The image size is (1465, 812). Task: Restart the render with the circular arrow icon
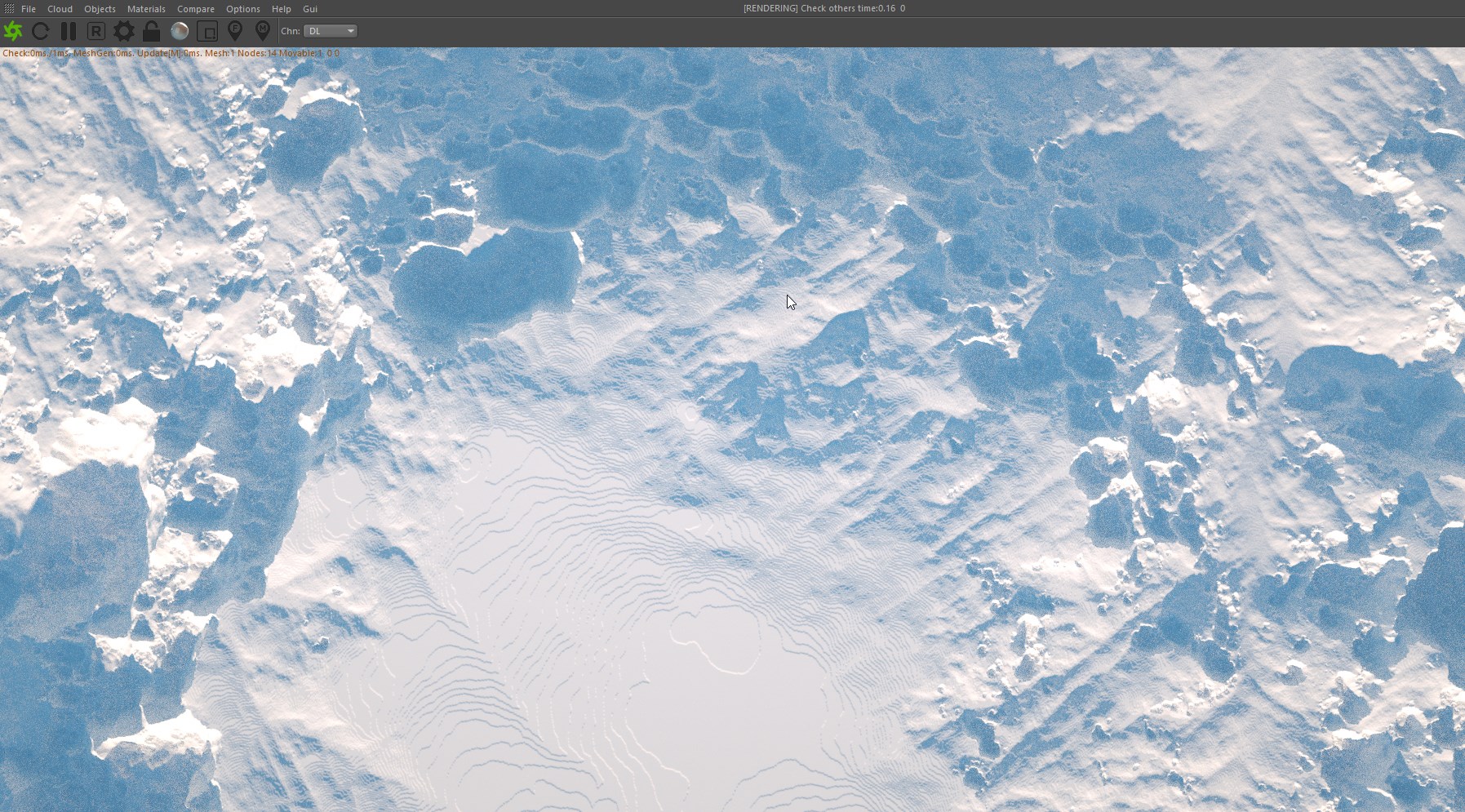pyautogui.click(x=40, y=31)
